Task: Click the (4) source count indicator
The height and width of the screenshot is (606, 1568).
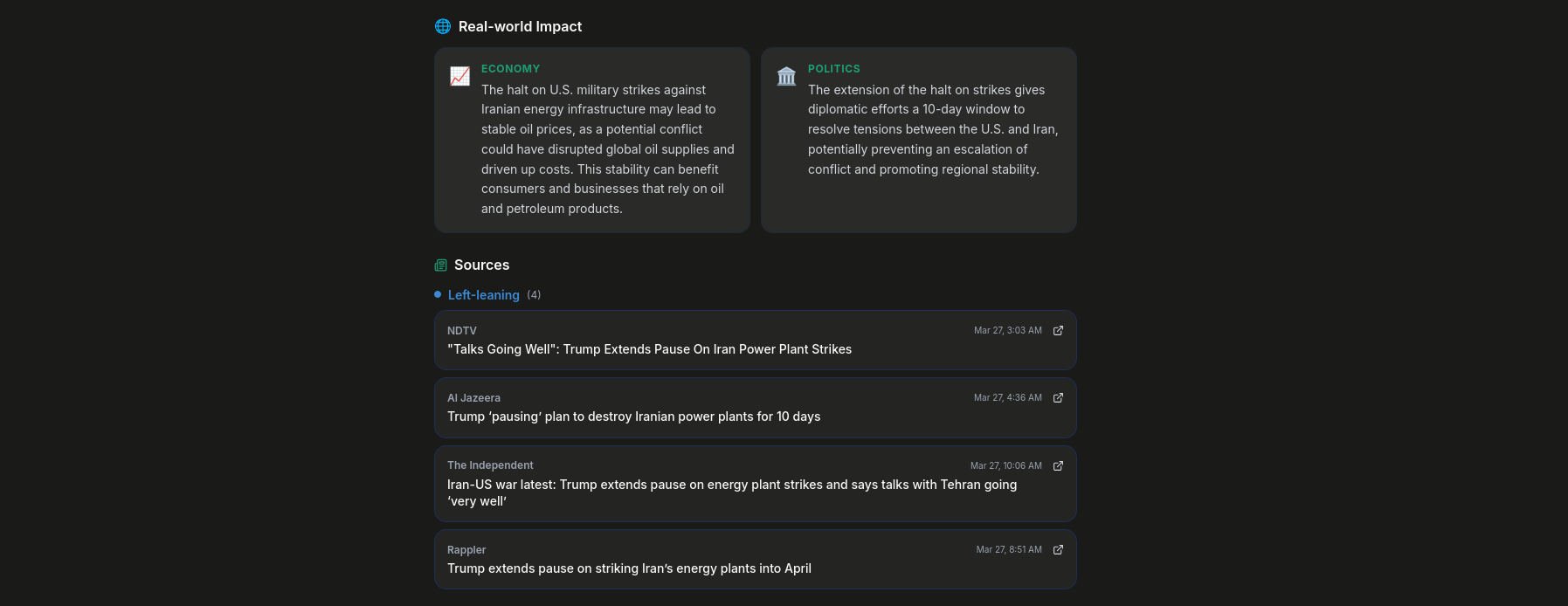Action: pyautogui.click(x=534, y=294)
